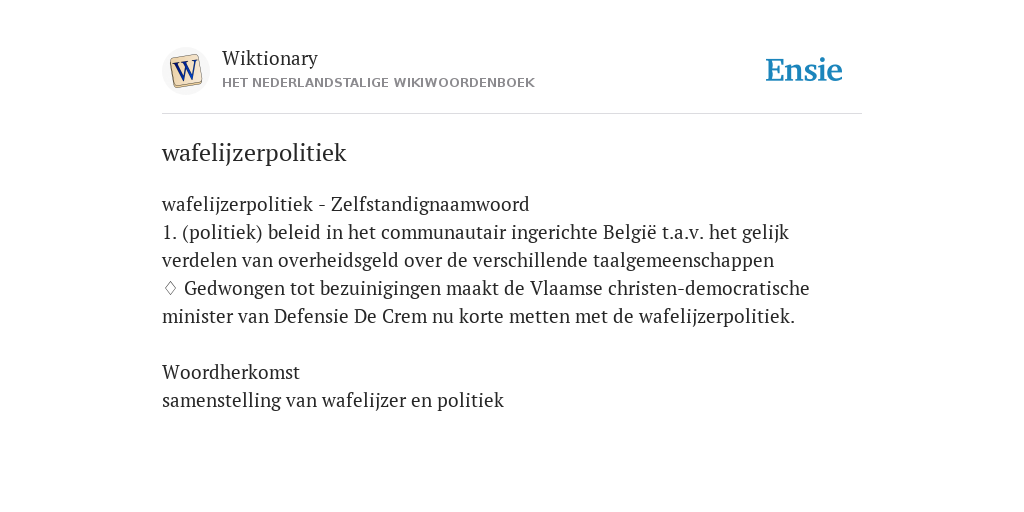This screenshot has height=512, width=1024.
Task: Click the Wiktionary W tile logo
Action: click(x=185, y=71)
